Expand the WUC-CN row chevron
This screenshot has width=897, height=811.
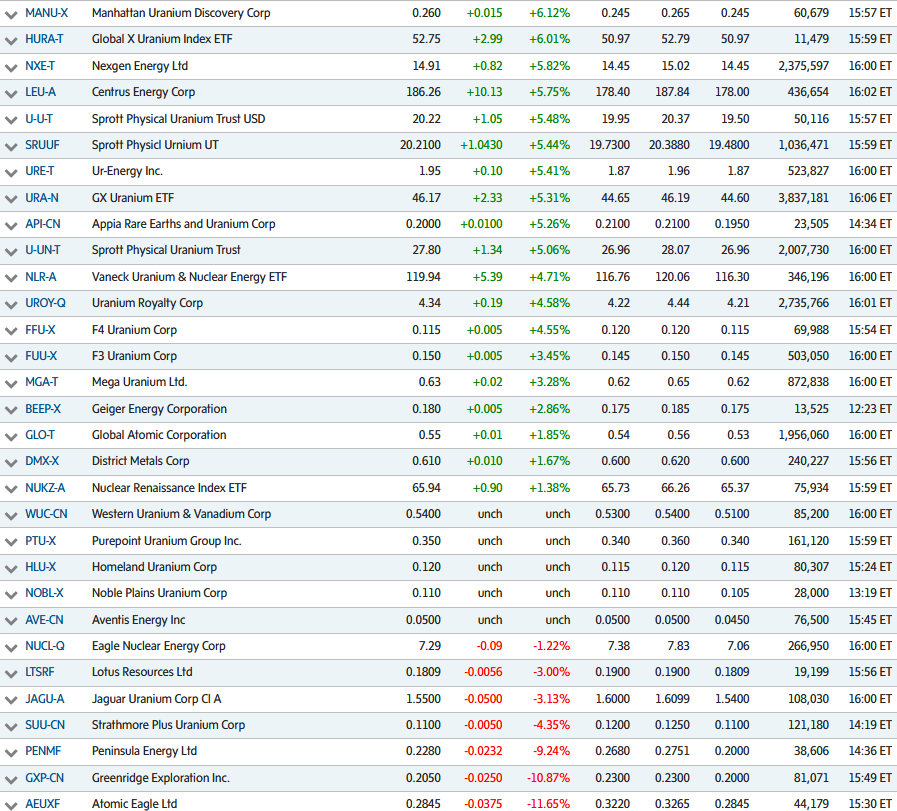point(11,515)
